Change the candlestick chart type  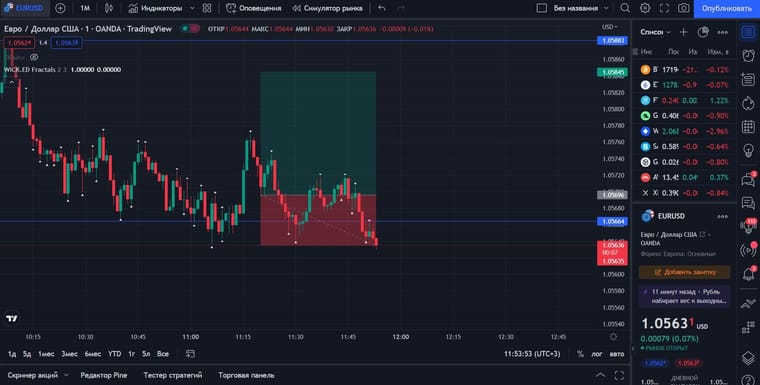[109, 8]
